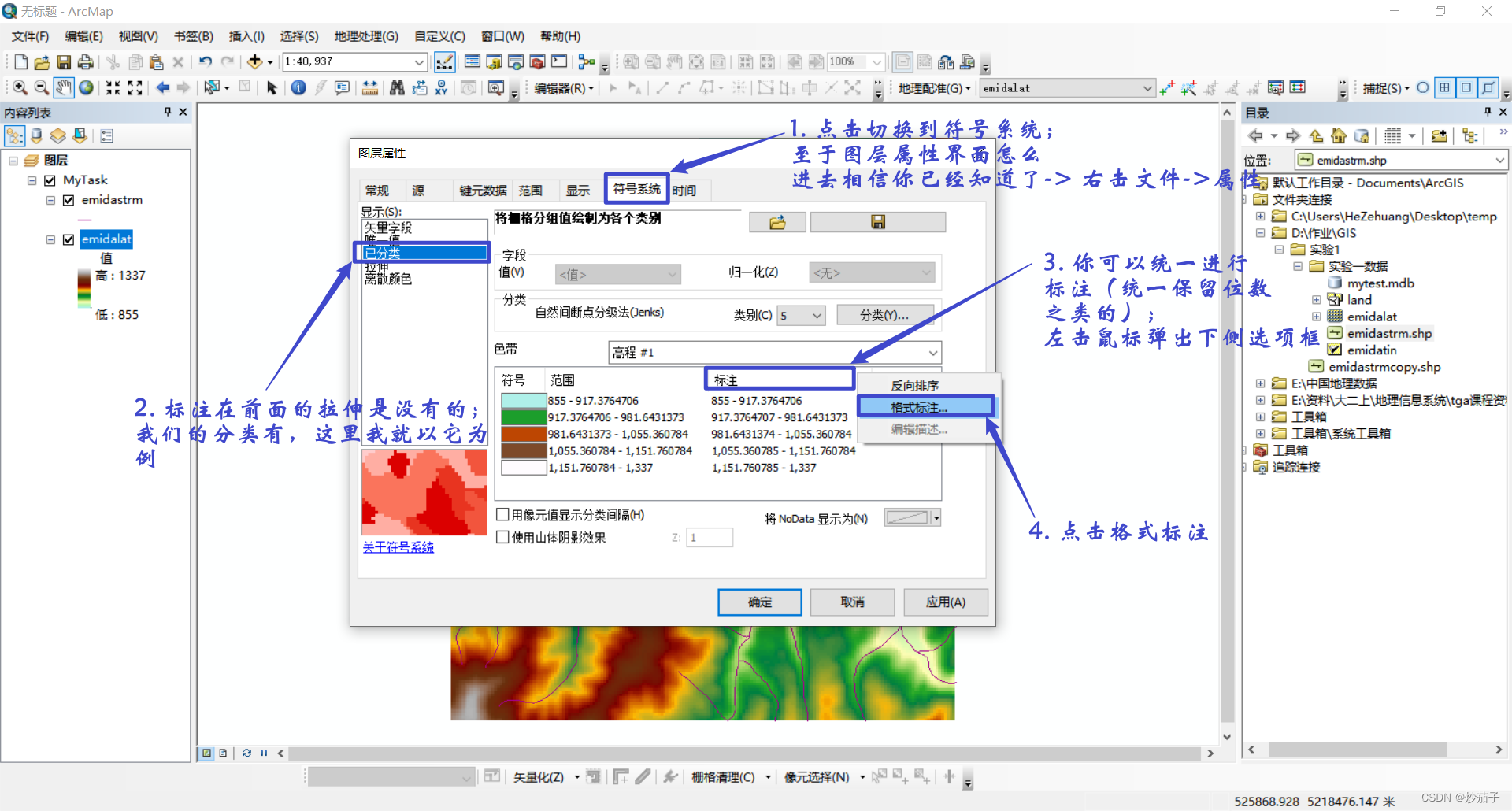This screenshot has height=811, width=1512.
Task: Expand the E:\中国地理数据 folder in catalog
Action: point(1260,383)
